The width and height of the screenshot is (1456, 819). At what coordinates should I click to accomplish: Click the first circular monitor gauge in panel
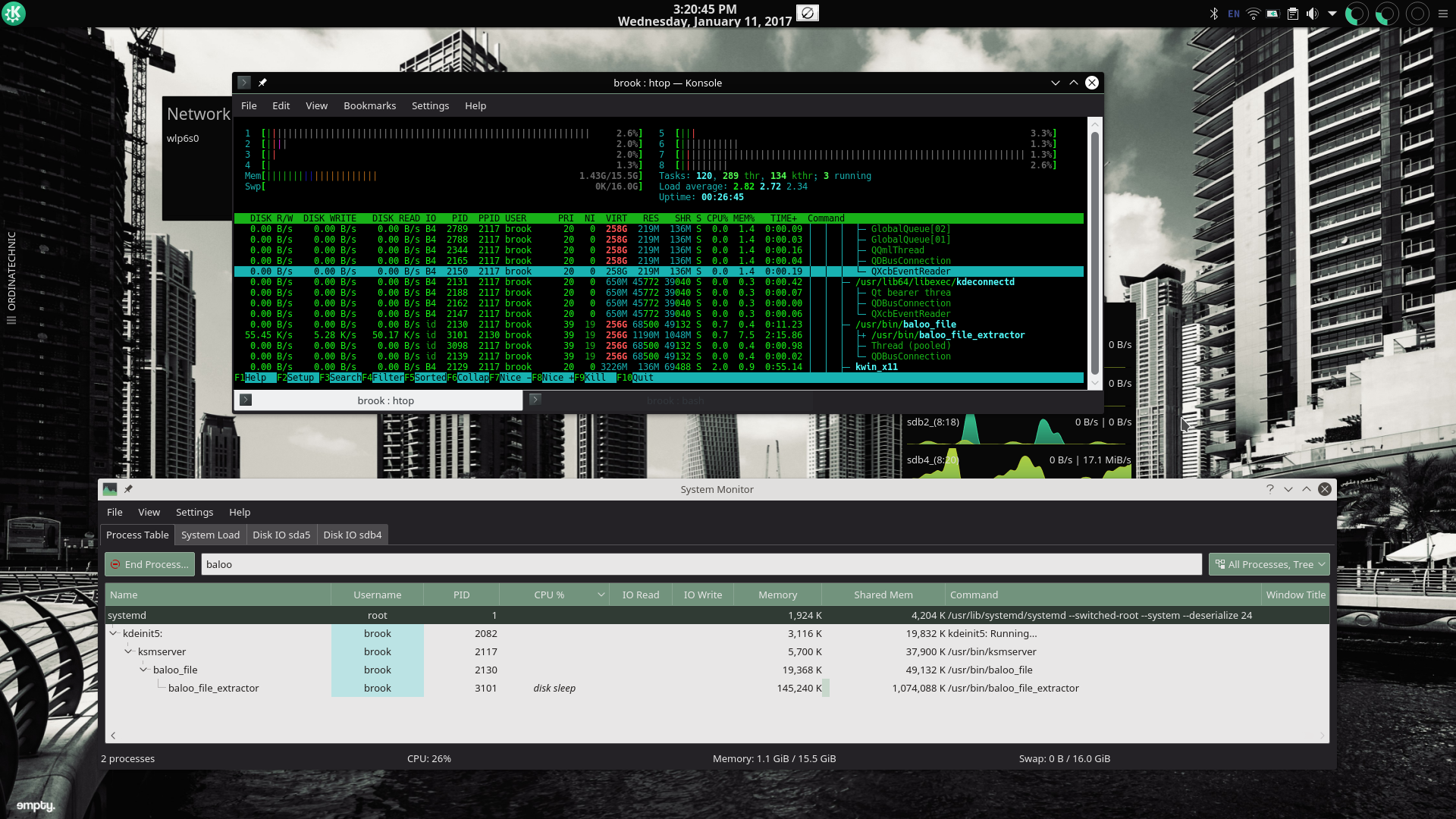[x=1357, y=14]
